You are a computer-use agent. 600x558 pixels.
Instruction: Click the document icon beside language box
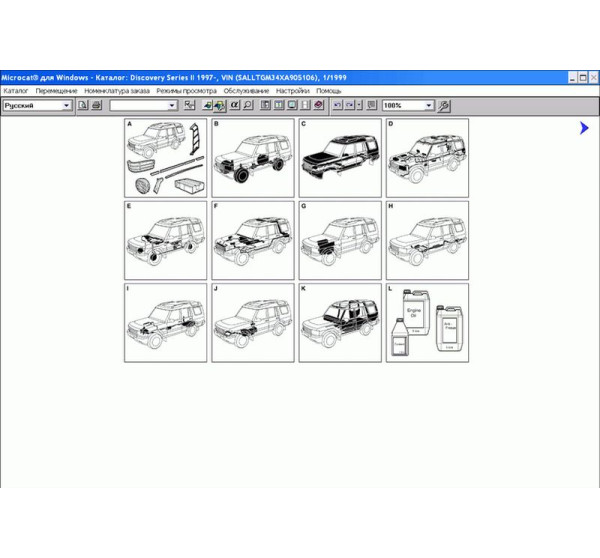pos(83,105)
